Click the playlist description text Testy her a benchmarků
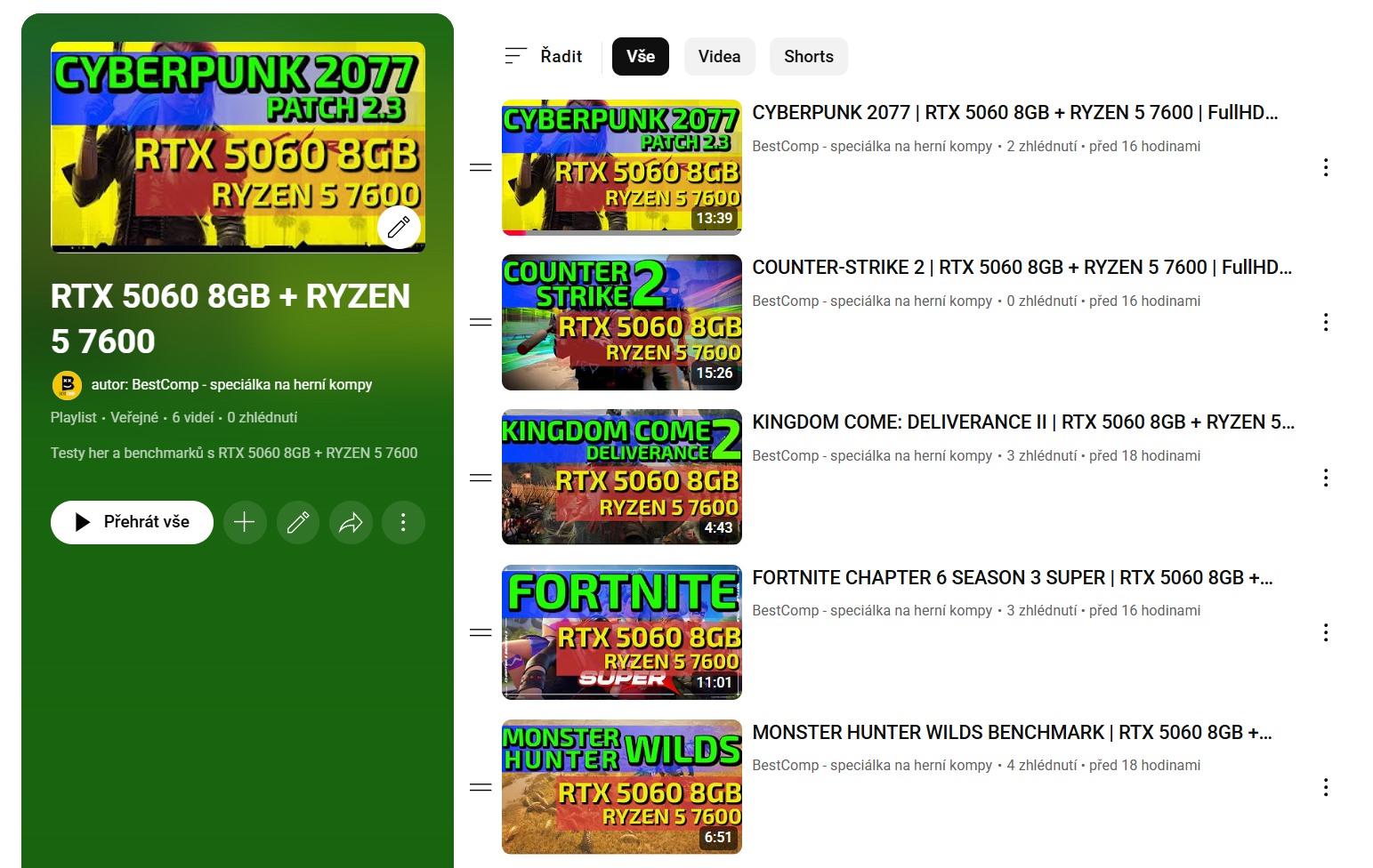Viewport: 1373px width, 868px height. pos(234,453)
